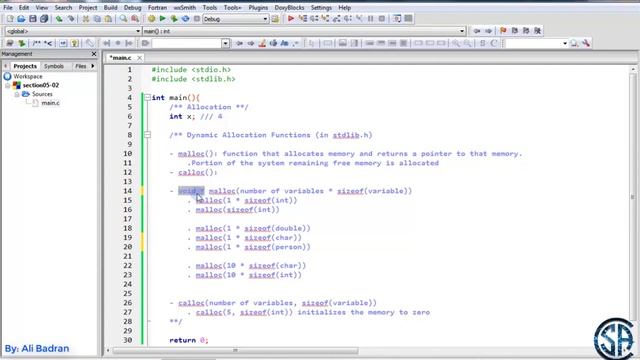Click the lightbulb toolbar icon
Viewport: 640px width, 360px height.
(74, 43)
